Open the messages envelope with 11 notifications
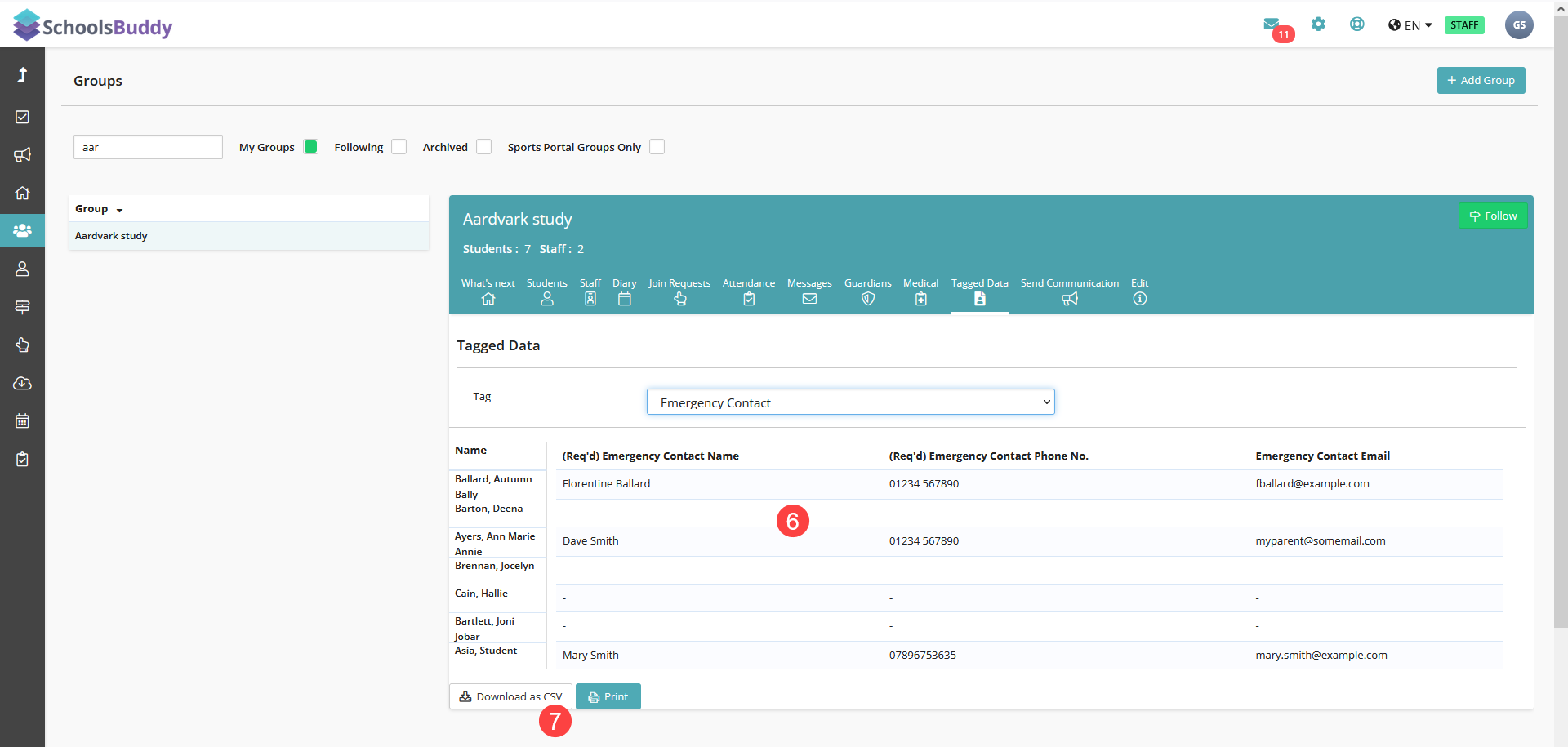Screen dimensions: 1568x747 1272,24
